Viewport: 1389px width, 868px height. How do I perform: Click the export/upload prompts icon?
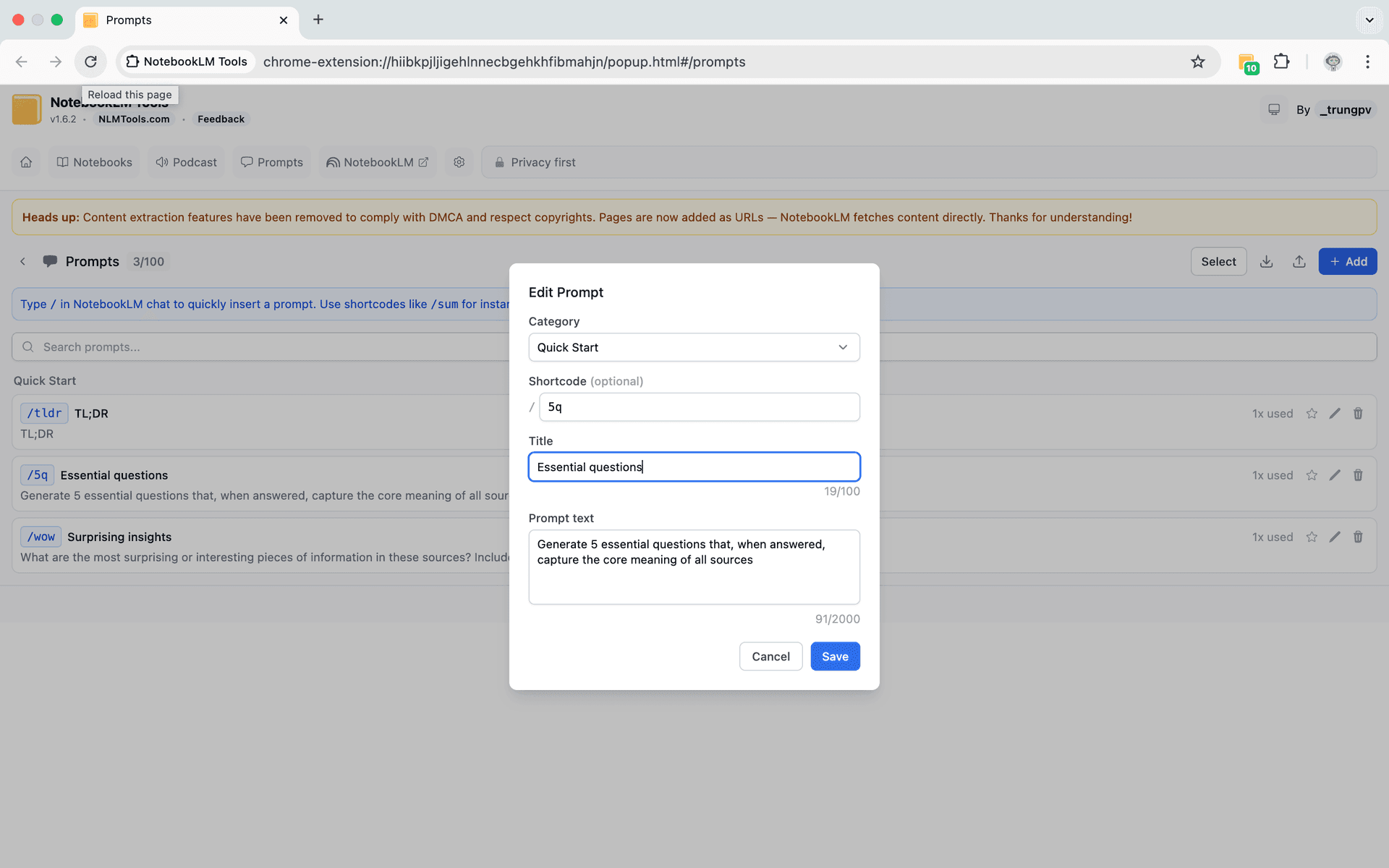(1299, 261)
